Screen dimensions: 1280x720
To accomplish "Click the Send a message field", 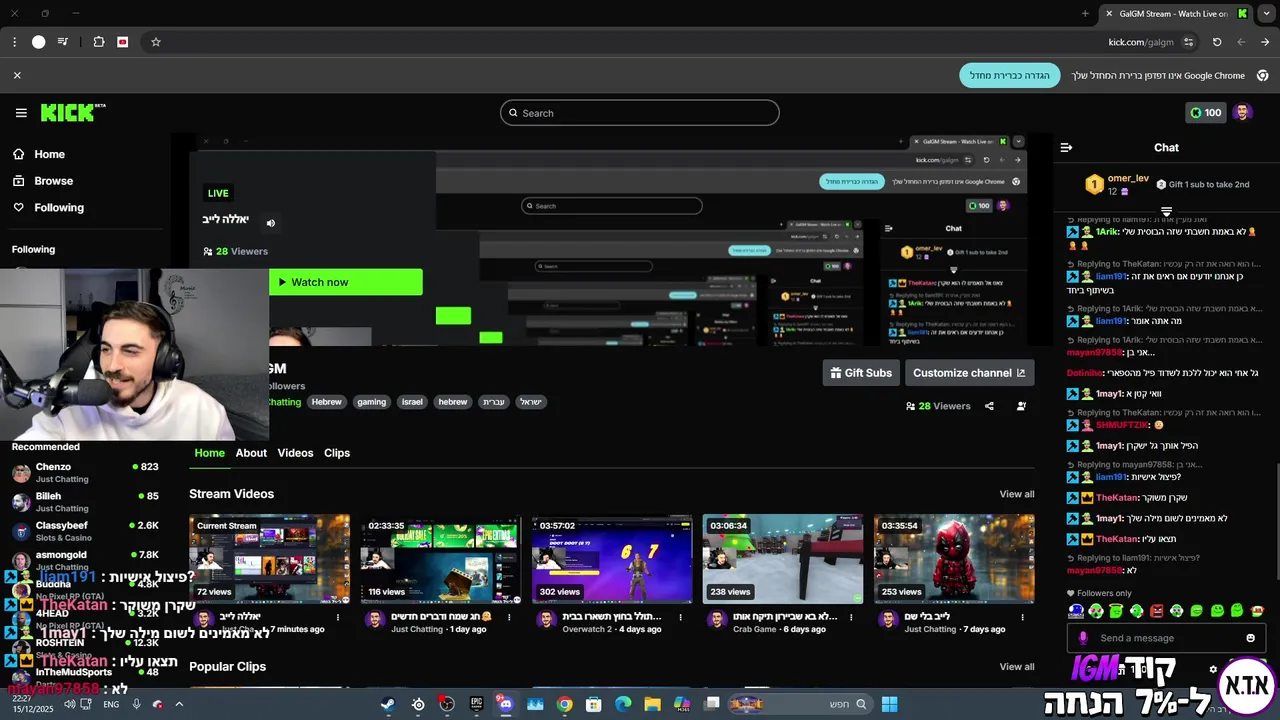I will click(1166, 638).
